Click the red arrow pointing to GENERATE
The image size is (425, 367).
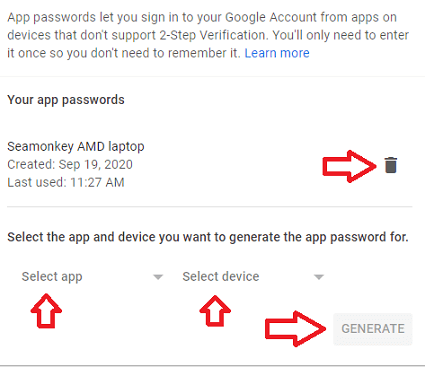click(x=295, y=329)
